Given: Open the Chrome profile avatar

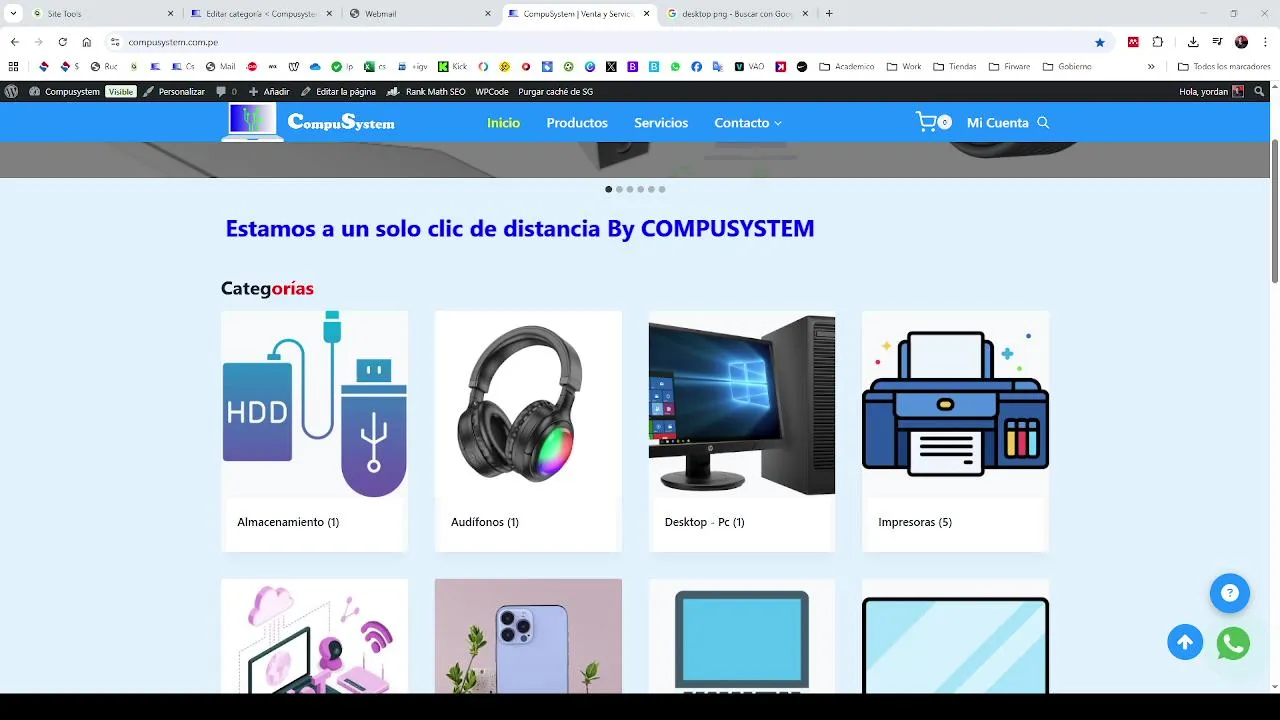Looking at the screenshot, I should coord(1241,42).
